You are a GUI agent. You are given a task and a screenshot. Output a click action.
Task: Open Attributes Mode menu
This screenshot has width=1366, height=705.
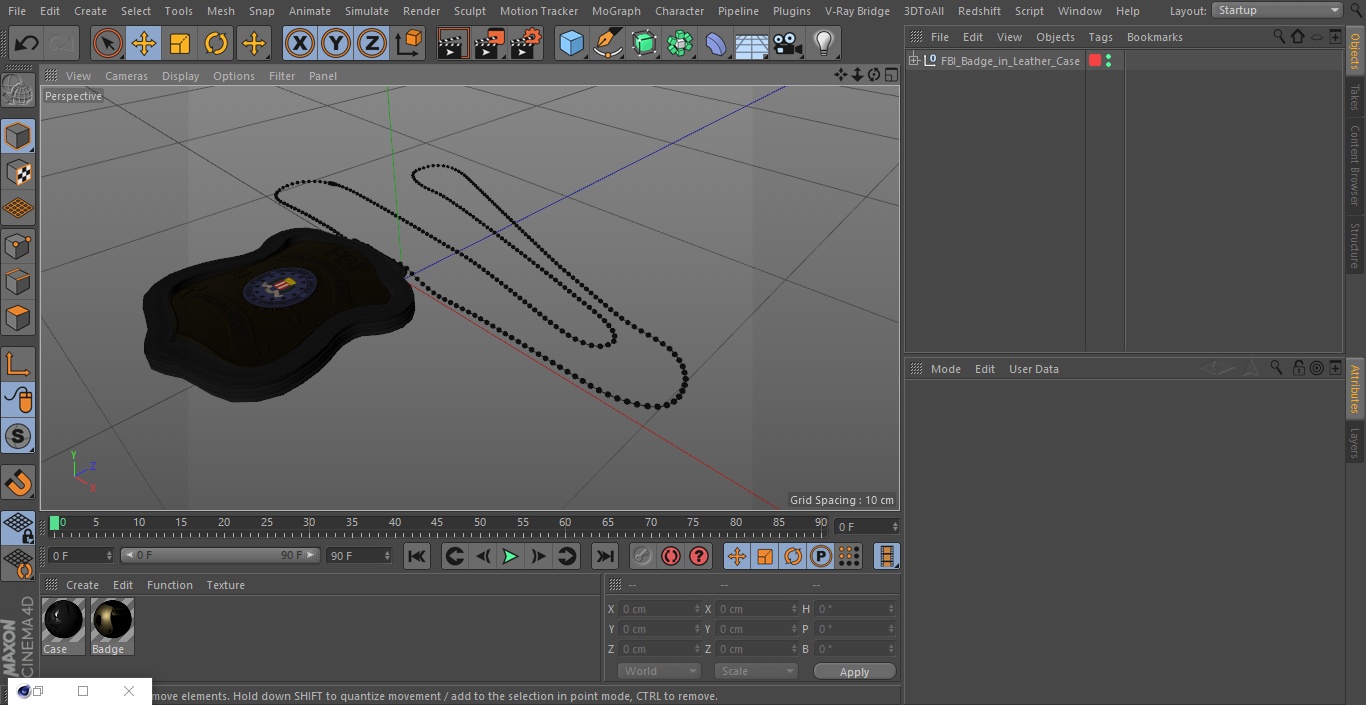click(x=945, y=369)
